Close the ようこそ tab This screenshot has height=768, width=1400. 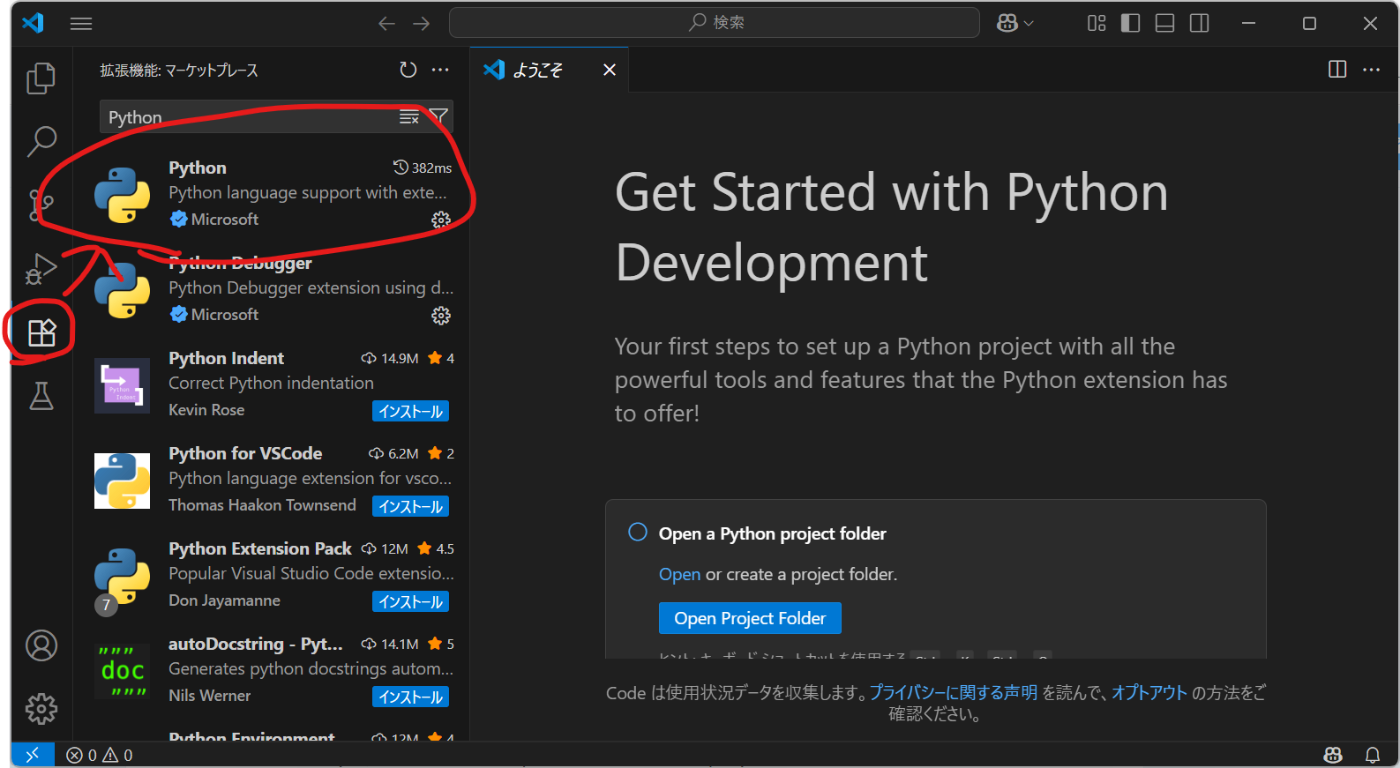coord(609,70)
